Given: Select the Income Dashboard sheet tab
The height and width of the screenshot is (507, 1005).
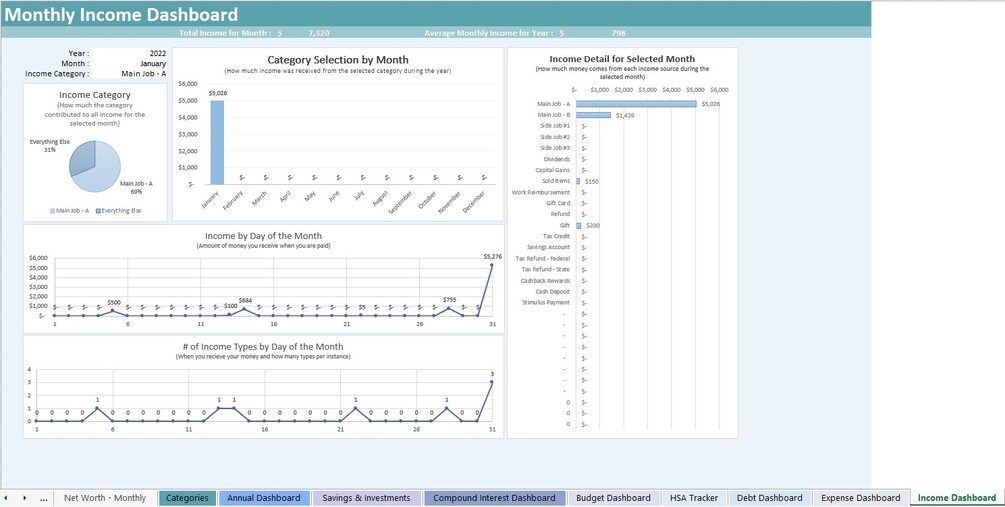Looking at the screenshot, I should coord(957,498).
